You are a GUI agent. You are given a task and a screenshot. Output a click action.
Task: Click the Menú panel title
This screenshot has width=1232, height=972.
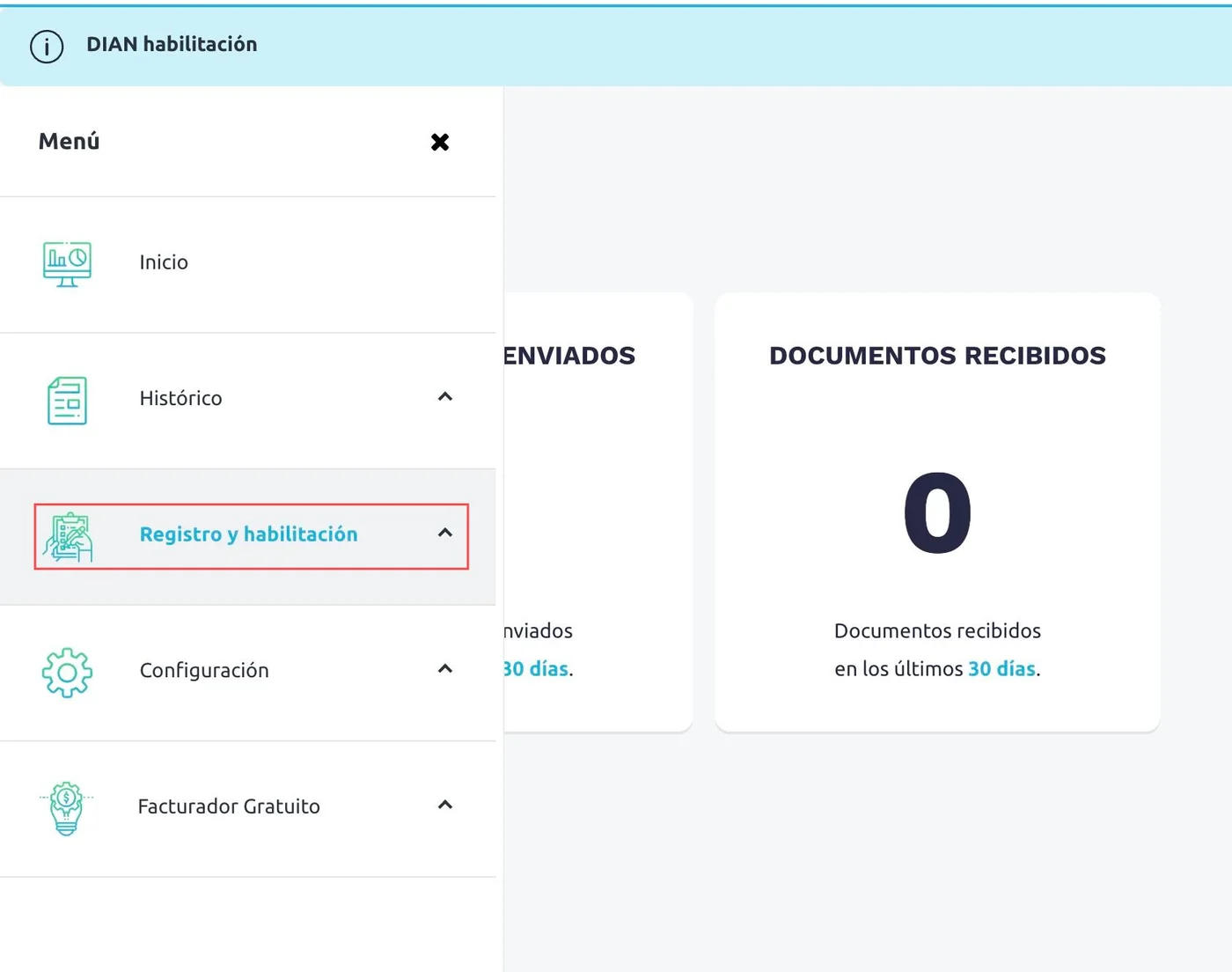pos(70,141)
